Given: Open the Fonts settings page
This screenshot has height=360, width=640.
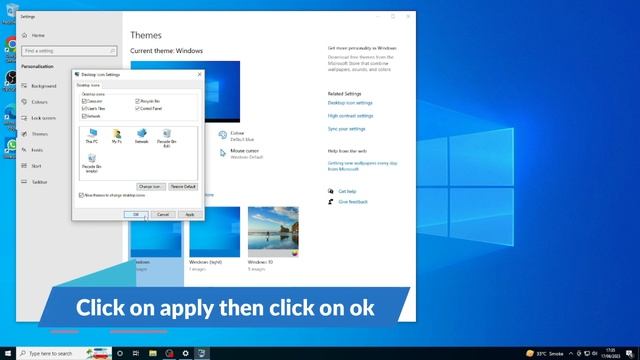Looking at the screenshot, I should (x=32, y=150).
